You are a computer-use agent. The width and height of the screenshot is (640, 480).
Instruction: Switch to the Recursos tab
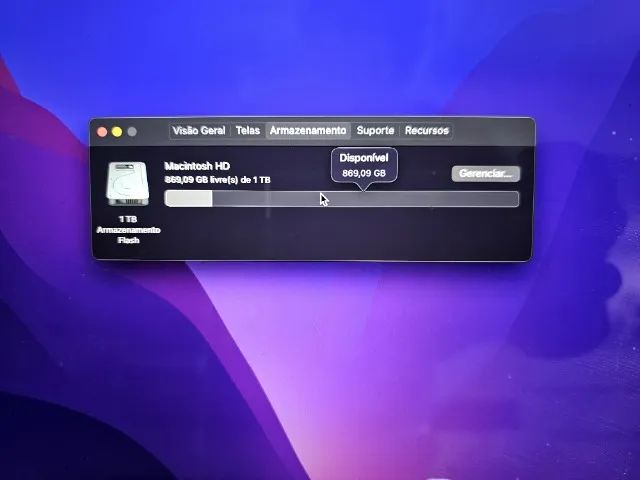[427, 131]
